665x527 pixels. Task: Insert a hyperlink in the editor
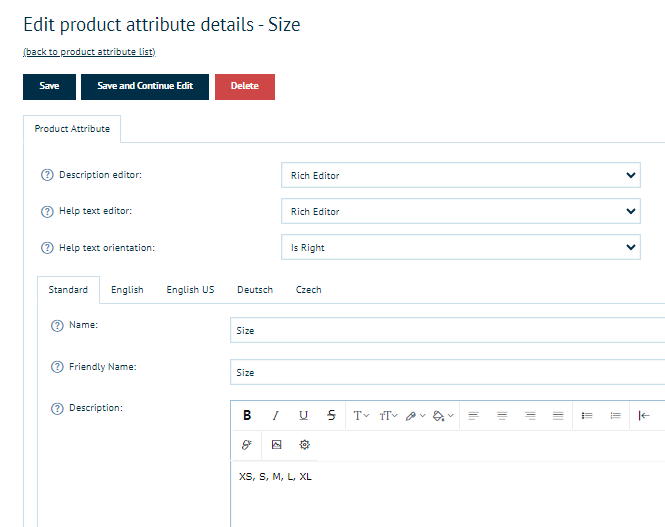pos(247,444)
